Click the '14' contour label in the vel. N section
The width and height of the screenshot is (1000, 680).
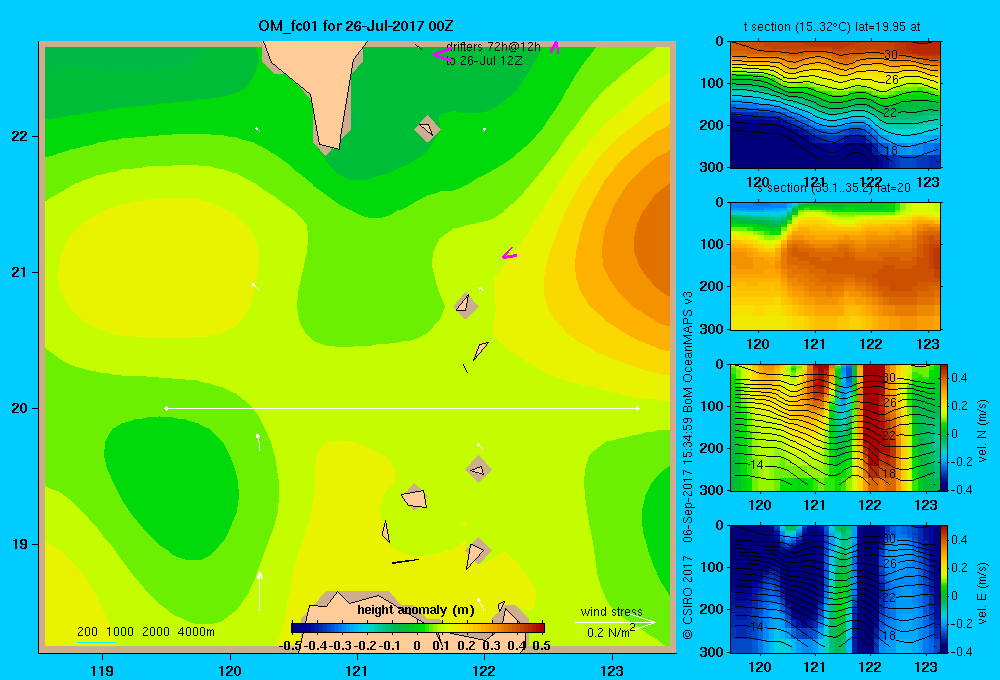[756, 465]
